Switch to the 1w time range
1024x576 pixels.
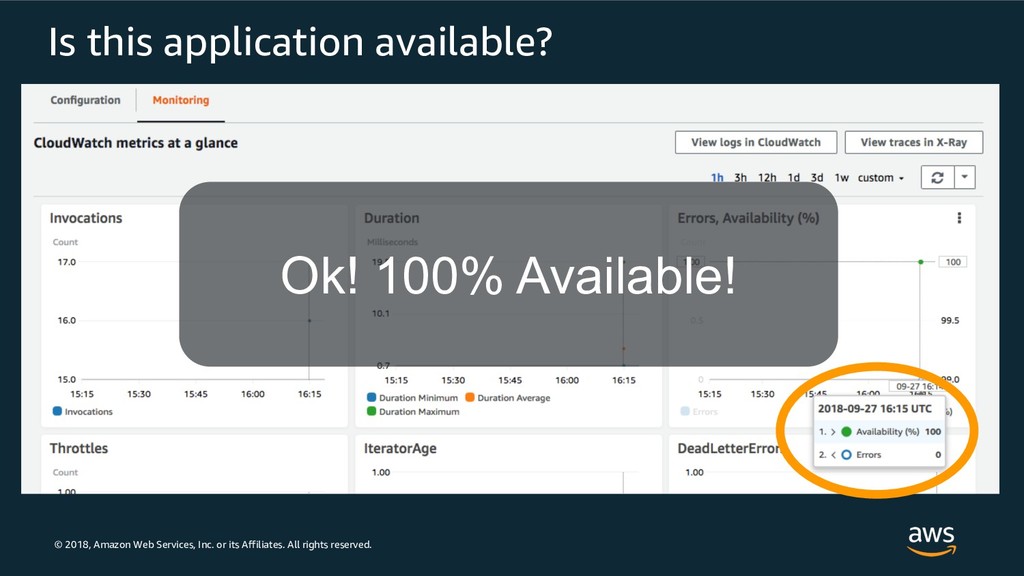point(842,178)
